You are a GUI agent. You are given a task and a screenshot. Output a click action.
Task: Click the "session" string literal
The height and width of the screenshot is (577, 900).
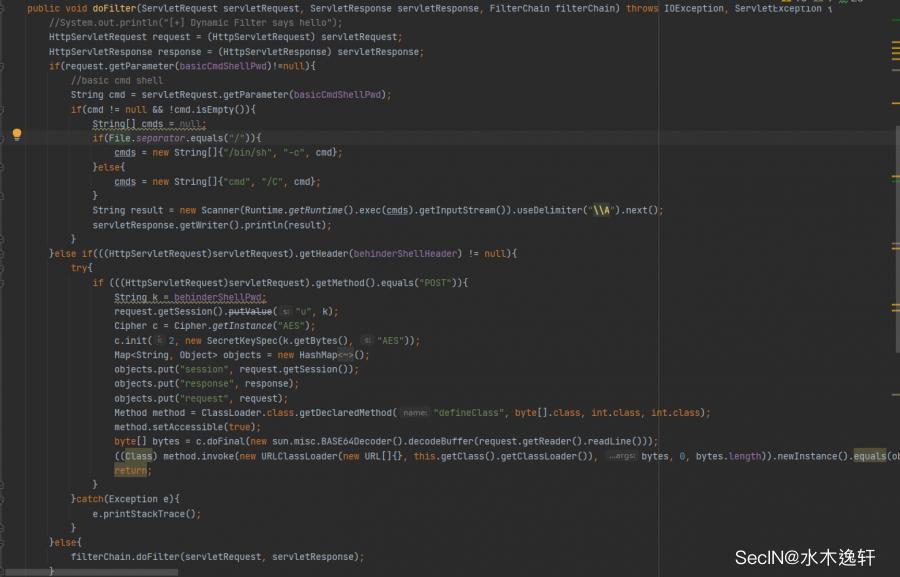(204, 370)
